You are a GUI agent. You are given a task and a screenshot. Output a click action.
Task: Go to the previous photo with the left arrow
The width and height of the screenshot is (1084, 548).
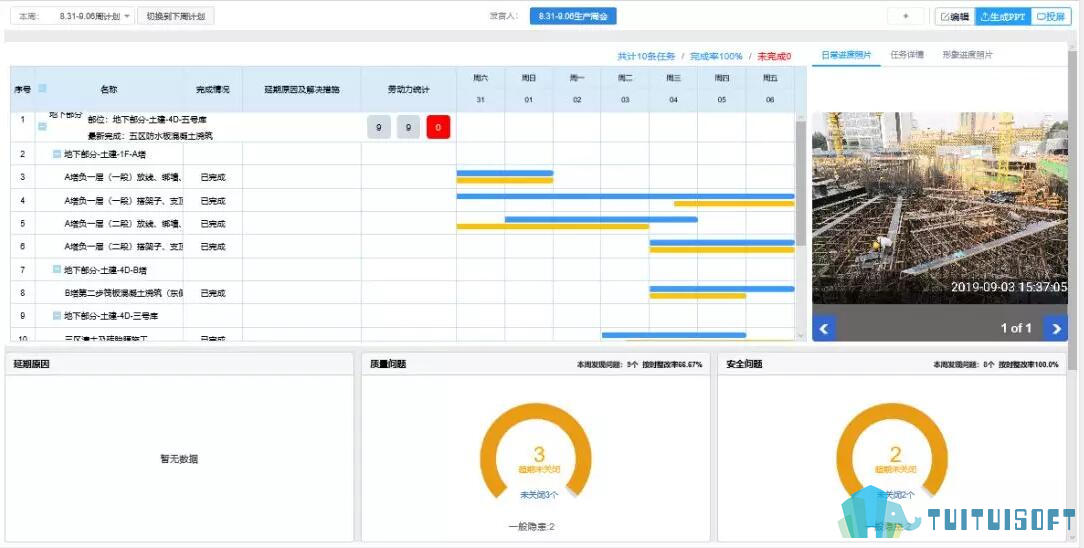click(x=824, y=328)
